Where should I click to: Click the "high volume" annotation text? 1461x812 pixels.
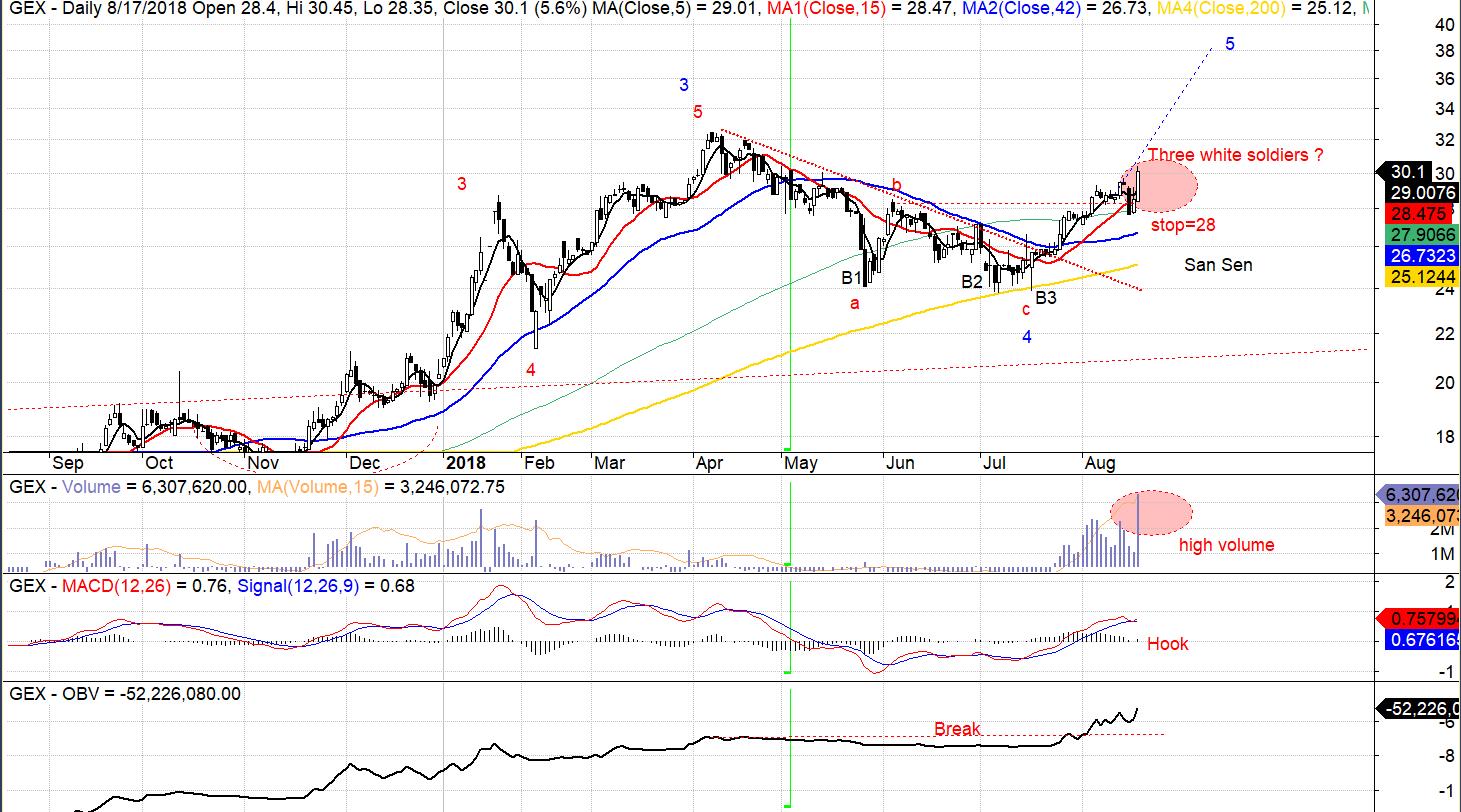(x=1226, y=545)
